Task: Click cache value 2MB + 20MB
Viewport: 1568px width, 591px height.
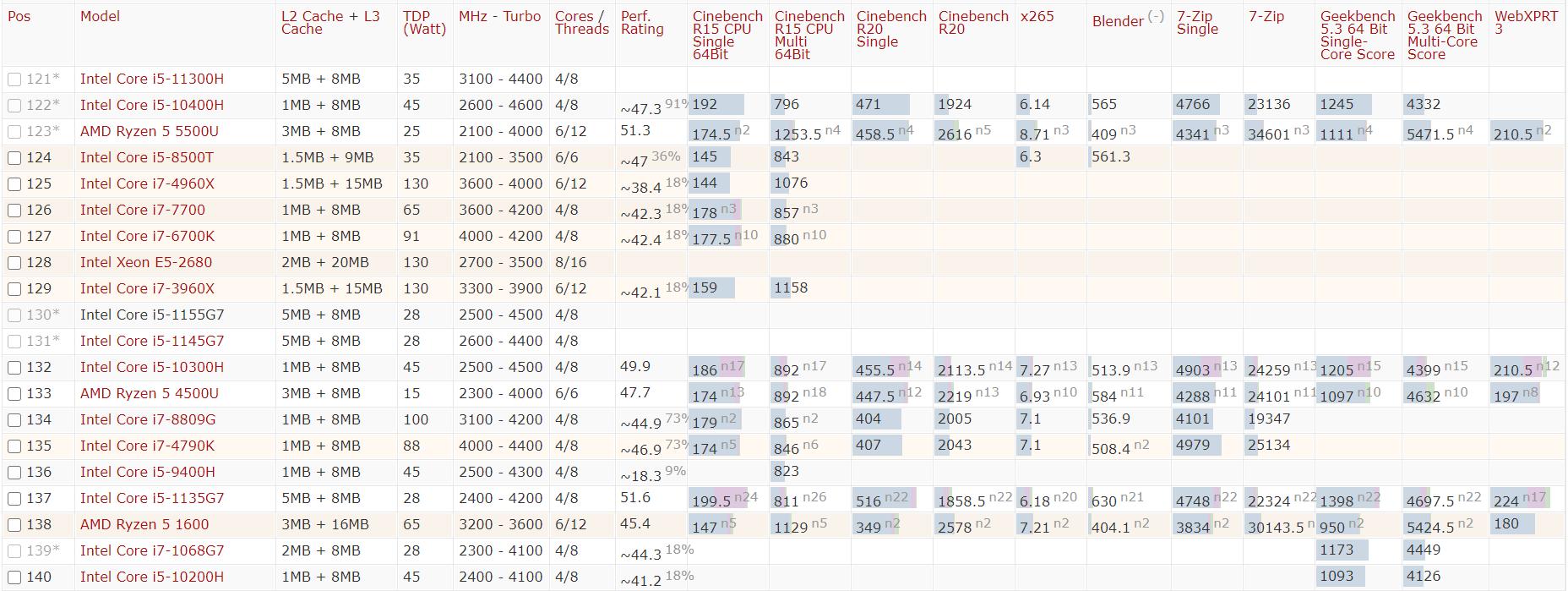Action: pyautogui.click(x=325, y=263)
